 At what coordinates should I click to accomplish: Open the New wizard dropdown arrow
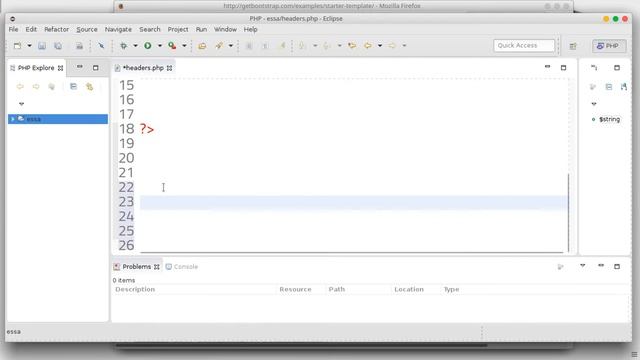point(29,46)
